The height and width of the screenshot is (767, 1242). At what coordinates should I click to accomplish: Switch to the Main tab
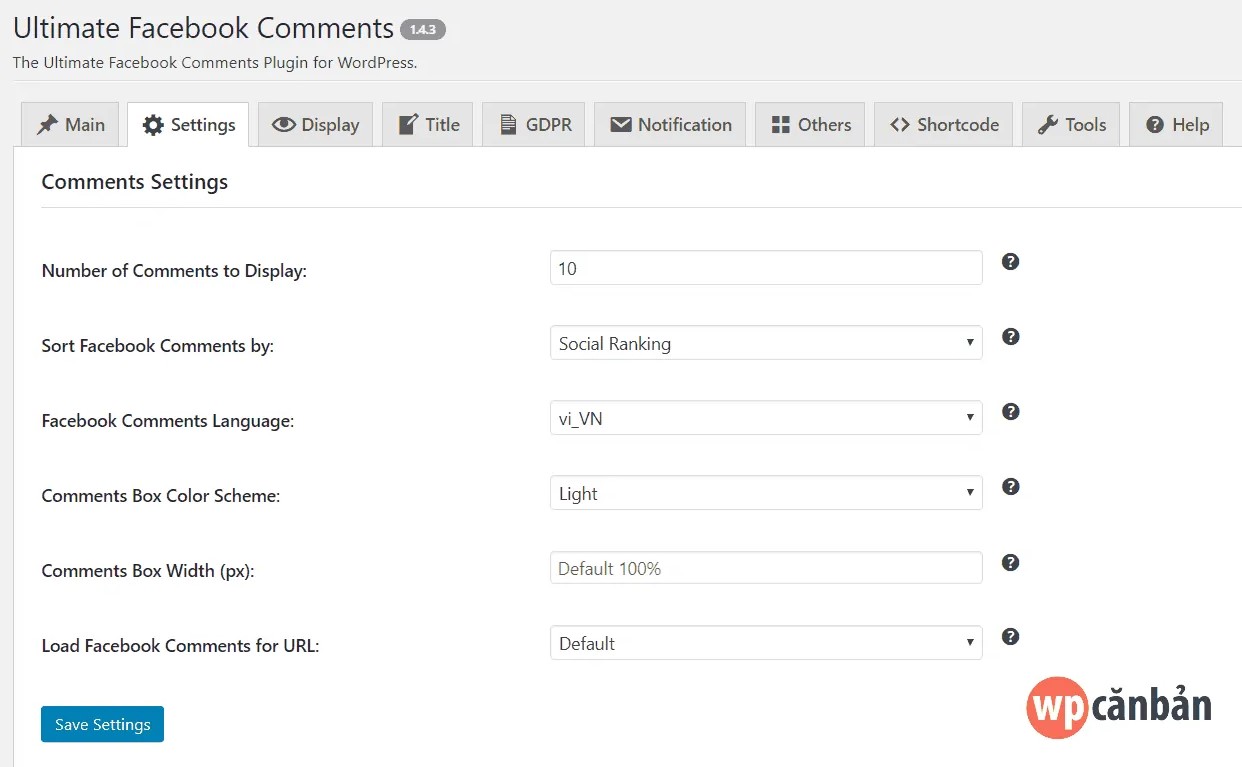click(x=70, y=125)
